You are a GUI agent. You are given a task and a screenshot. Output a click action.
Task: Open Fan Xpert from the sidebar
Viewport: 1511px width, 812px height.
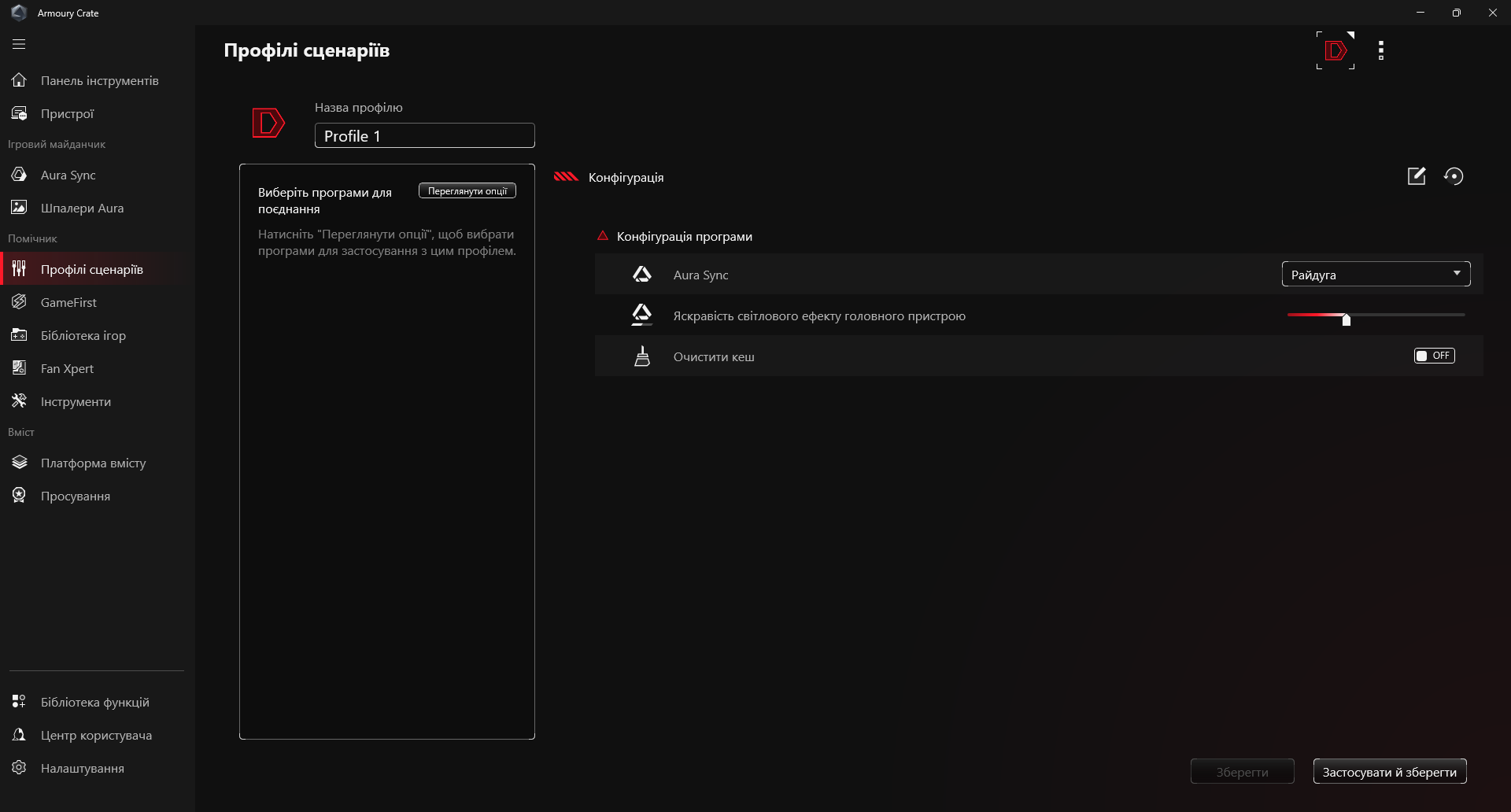[x=67, y=368]
